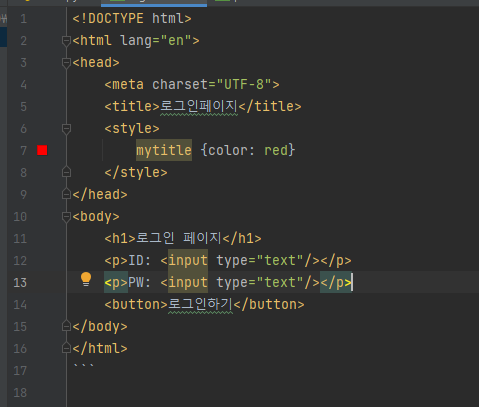Viewport: 479px width, 407px height.
Task: Click the red color preview swatch on line 7
Action: point(42,150)
